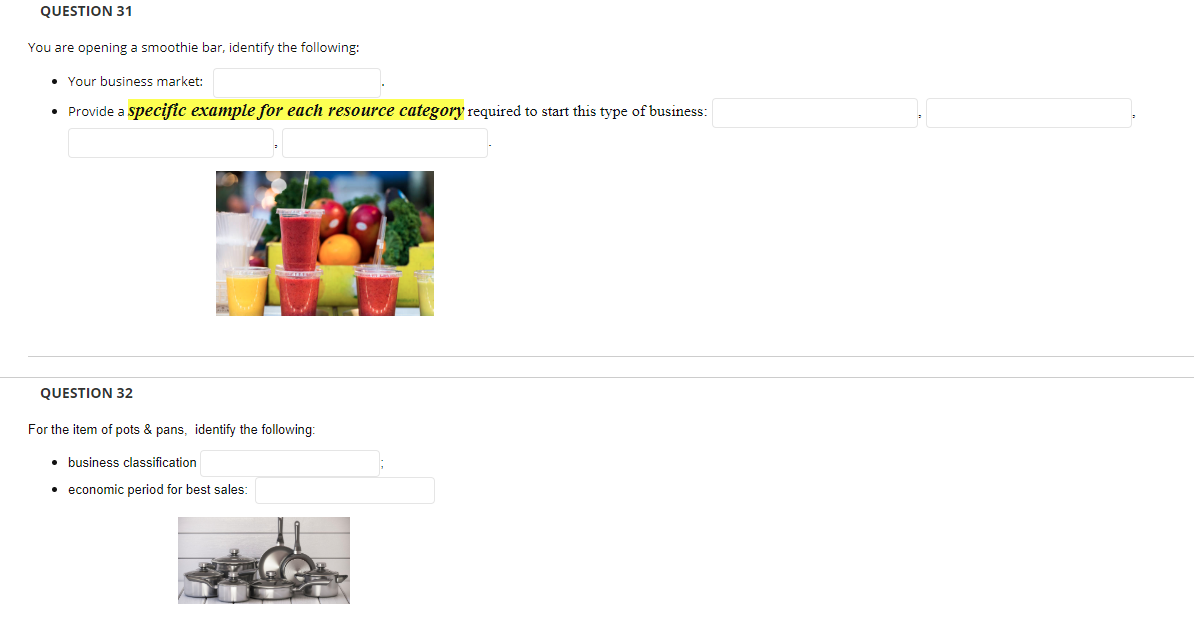Image resolution: width=1194 pixels, height=618 pixels.
Task: Click the yellow highlighted 'specific example' text
Action: click(x=296, y=110)
